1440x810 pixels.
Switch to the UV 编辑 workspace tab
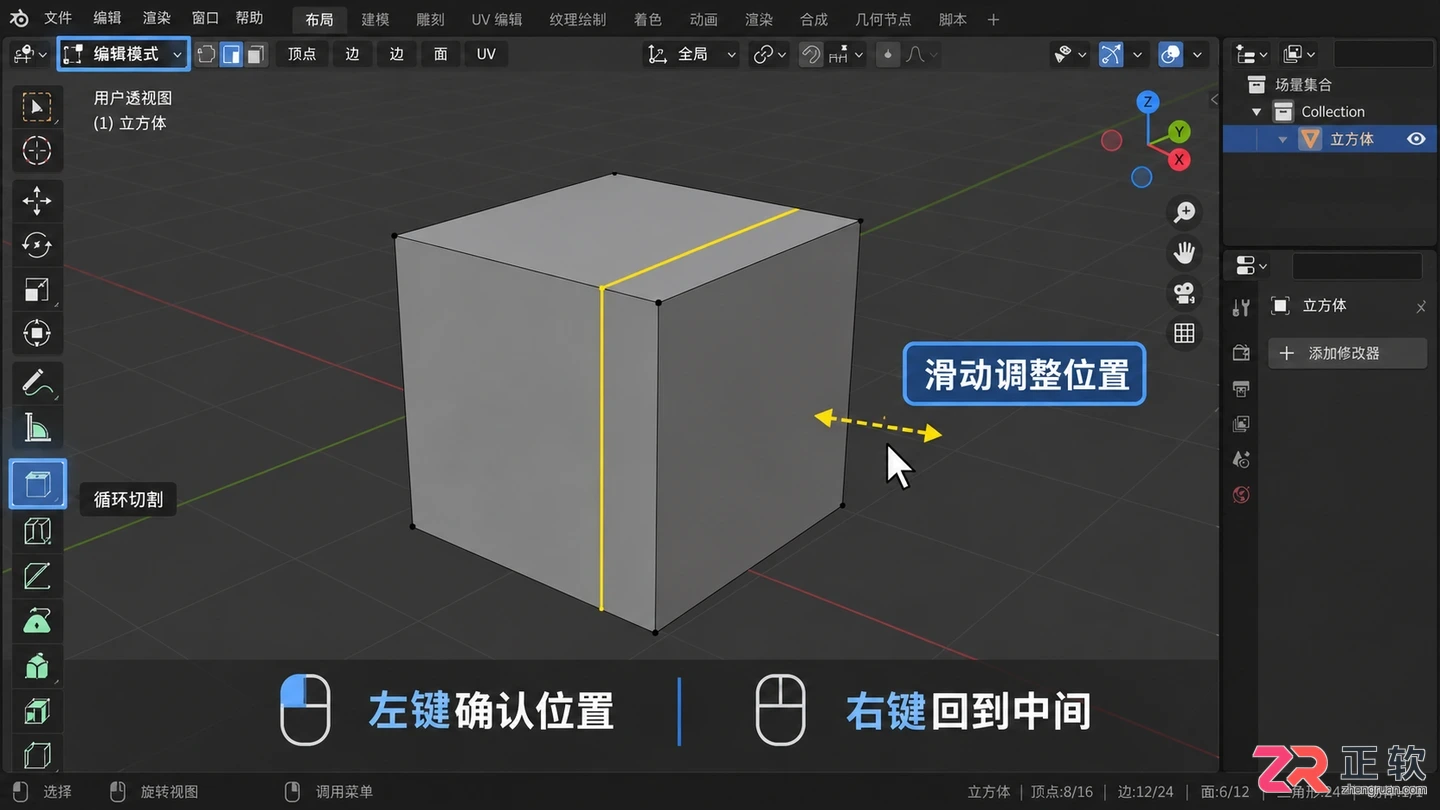tap(497, 19)
